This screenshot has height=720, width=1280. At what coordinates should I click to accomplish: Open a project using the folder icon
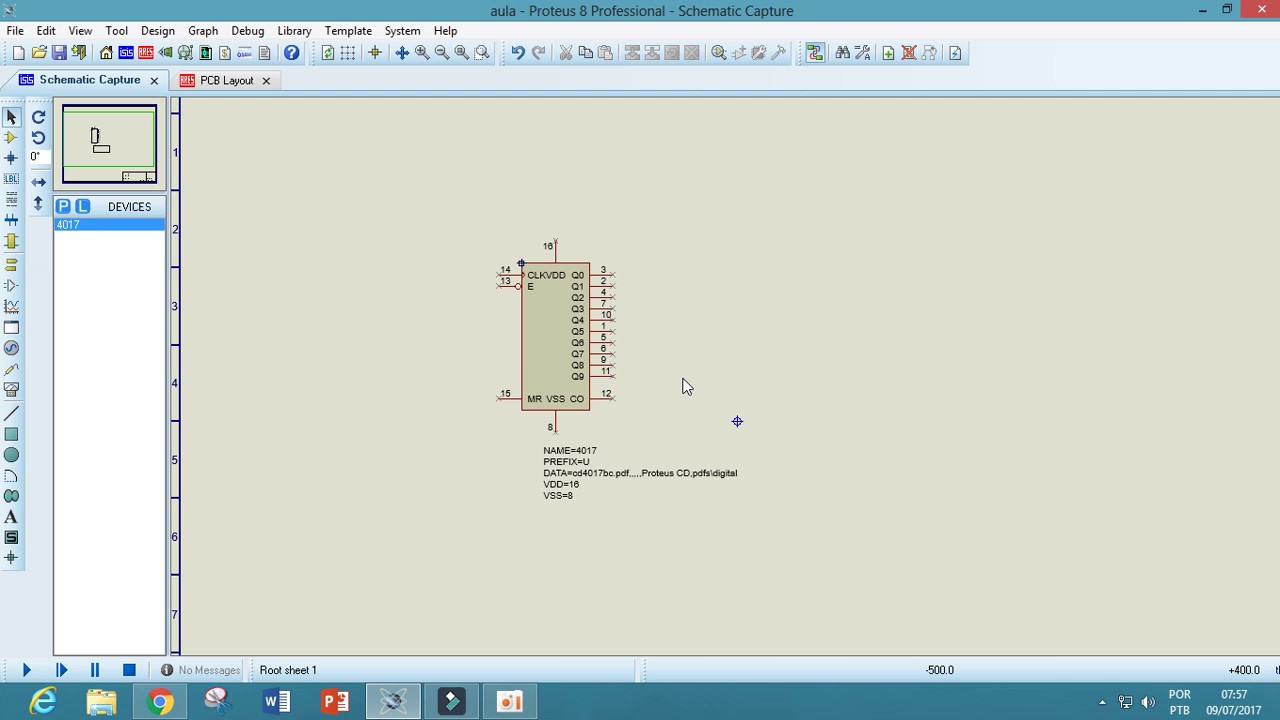click(x=39, y=53)
